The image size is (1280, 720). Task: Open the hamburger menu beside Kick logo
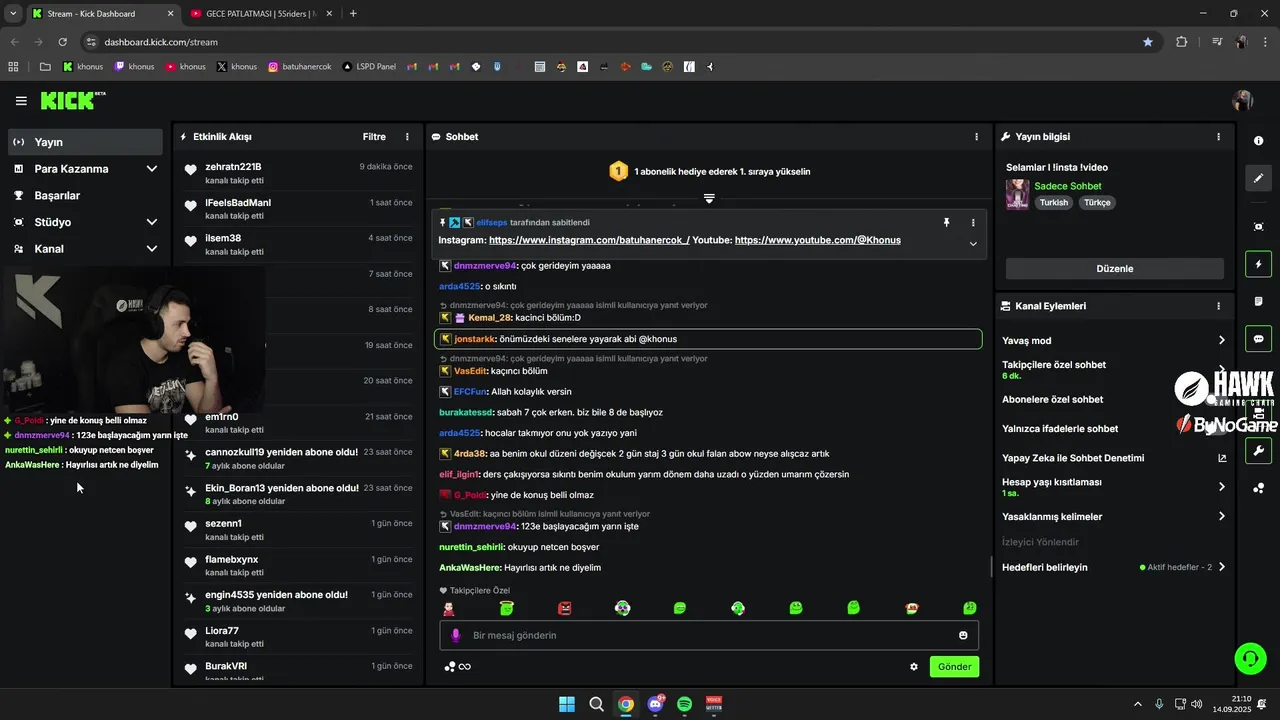click(x=21, y=101)
